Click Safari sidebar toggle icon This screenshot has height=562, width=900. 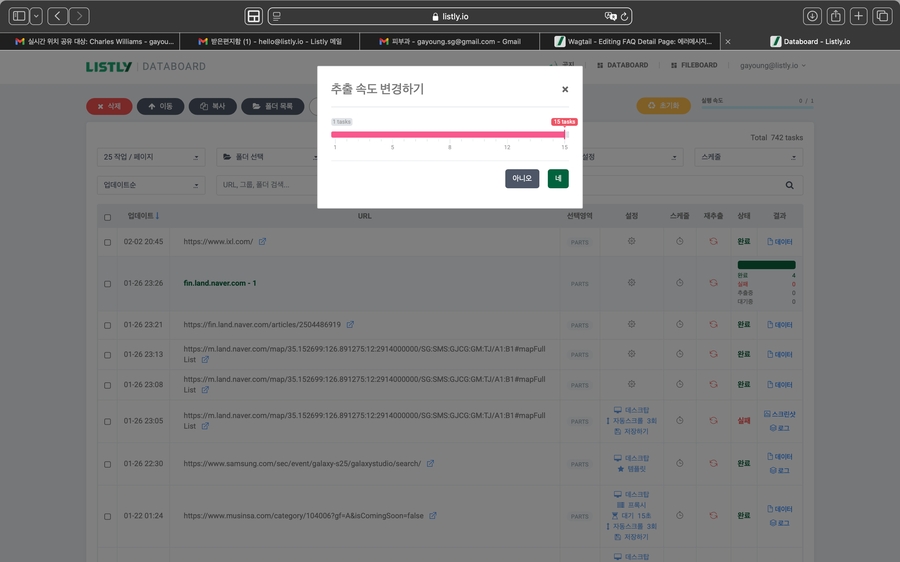(19, 16)
